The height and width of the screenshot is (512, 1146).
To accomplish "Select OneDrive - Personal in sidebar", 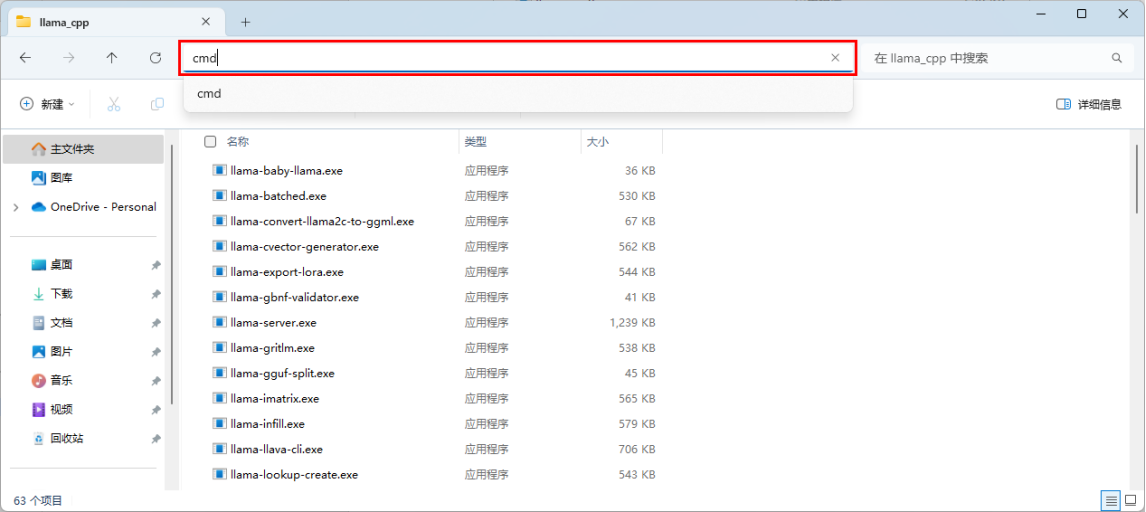I will pyautogui.click(x=94, y=207).
